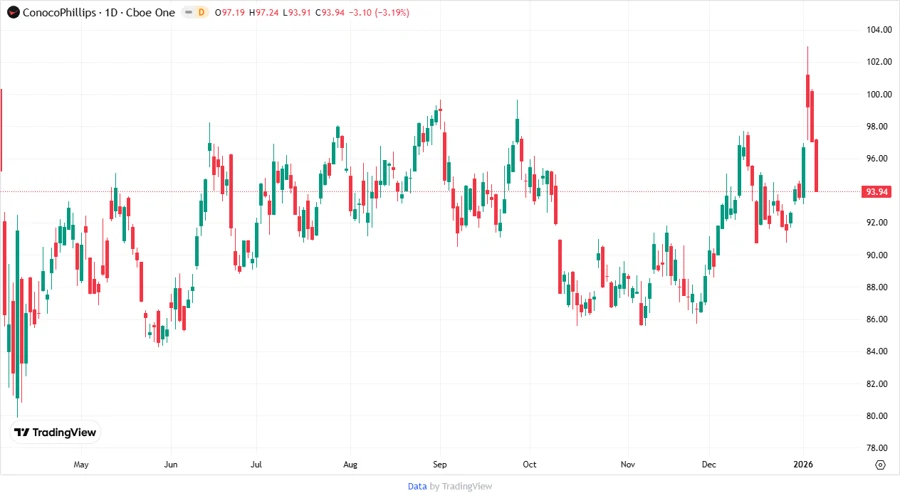The image size is (900, 498).
Task: Click the low value L93.91
Action: coord(297,13)
